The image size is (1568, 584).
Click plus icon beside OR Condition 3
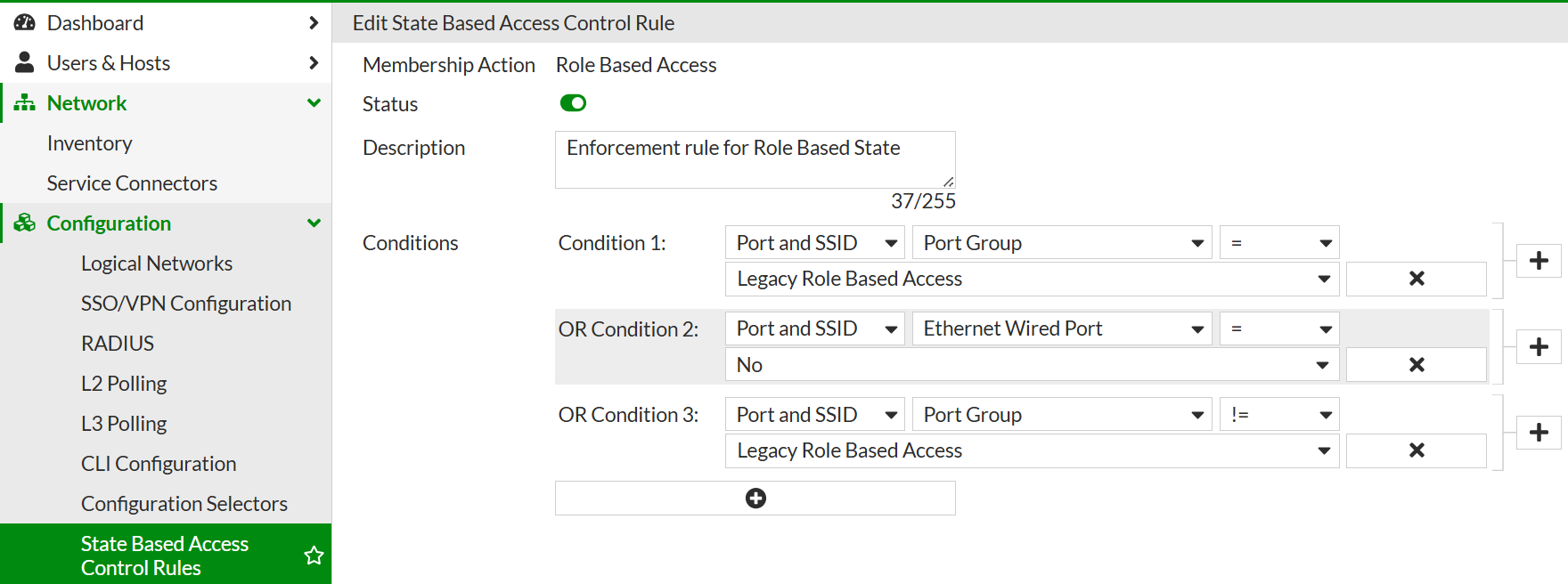click(x=1539, y=433)
